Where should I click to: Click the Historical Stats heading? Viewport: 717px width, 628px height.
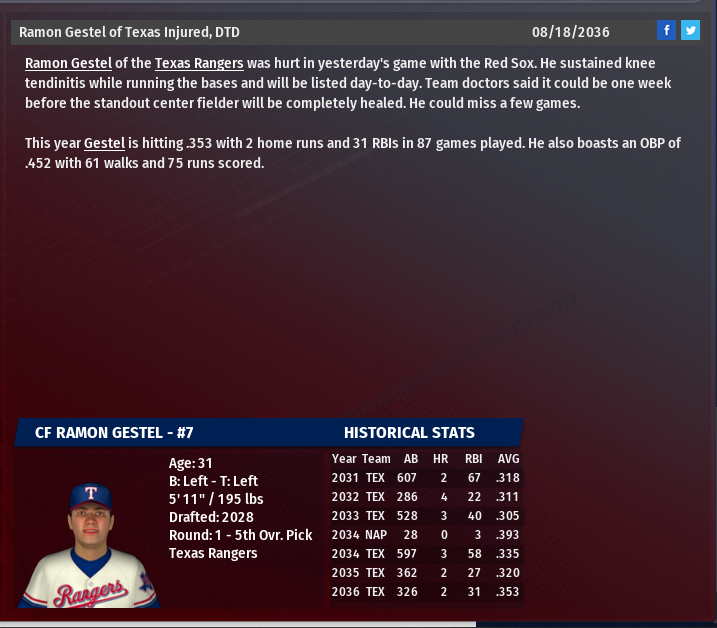[x=409, y=433]
